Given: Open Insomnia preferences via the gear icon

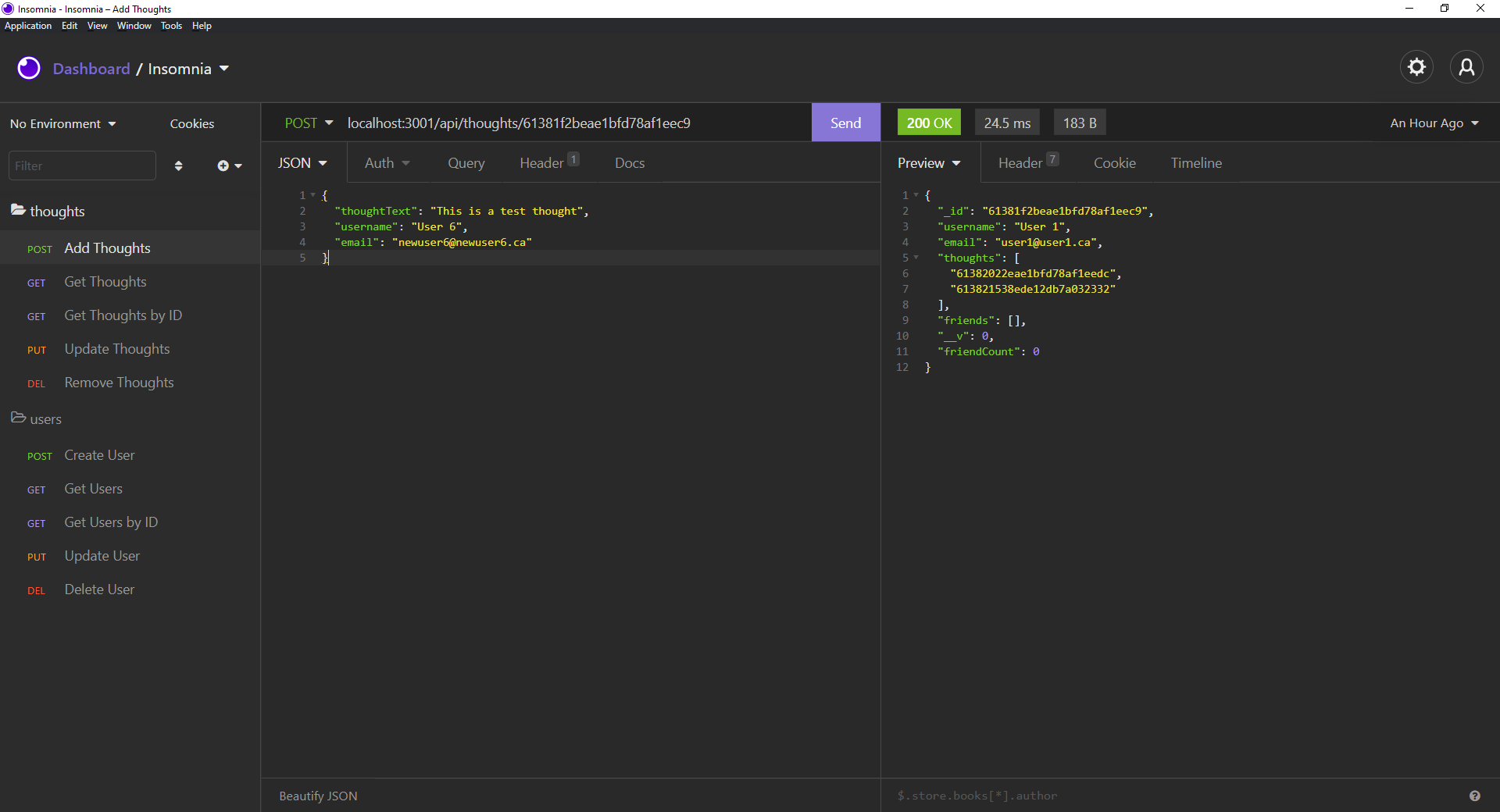Looking at the screenshot, I should click(1416, 67).
